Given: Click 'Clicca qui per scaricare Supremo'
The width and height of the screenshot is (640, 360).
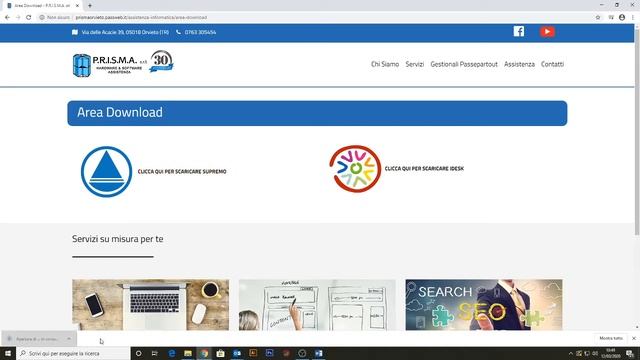Looking at the screenshot, I should [182, 172].
